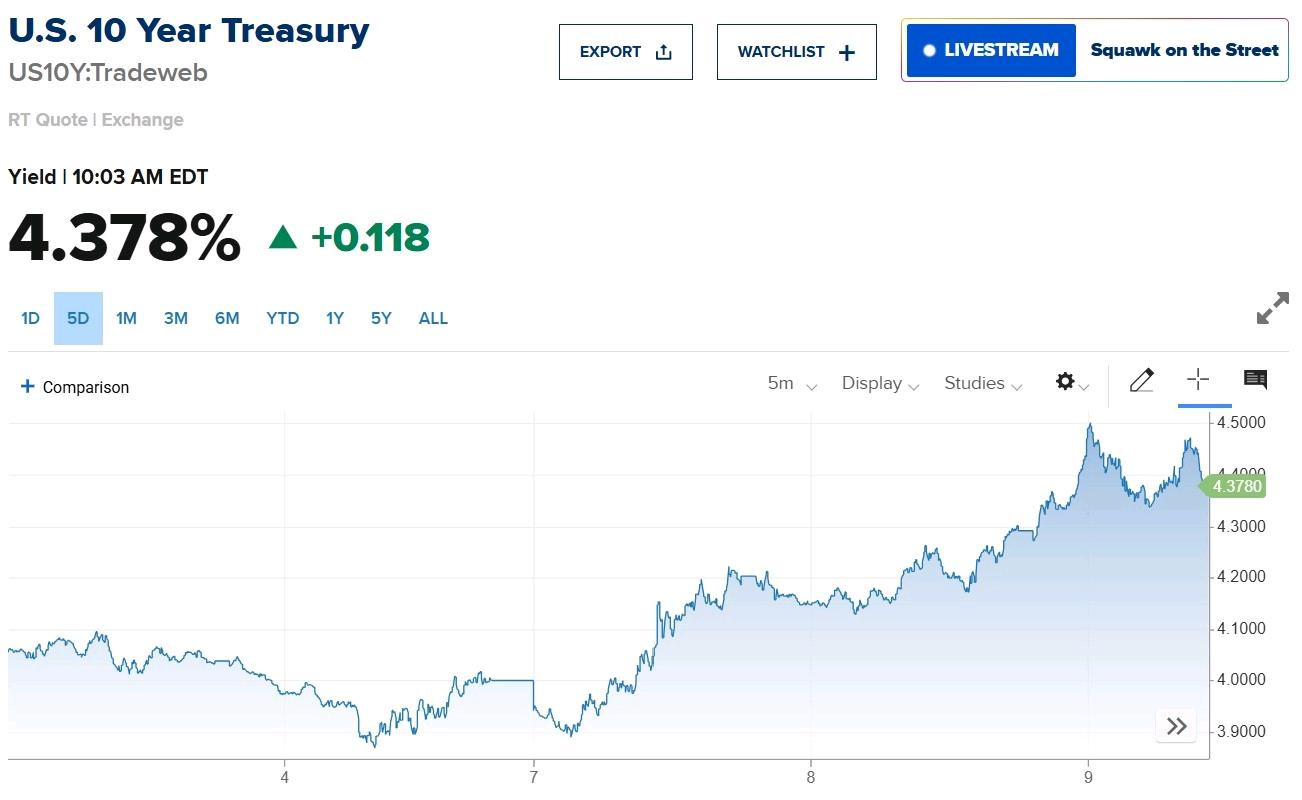Open Squawk on the Street link
Image resolution: width=1302 pixels, height=800 pixels.
click(1184, 50)
